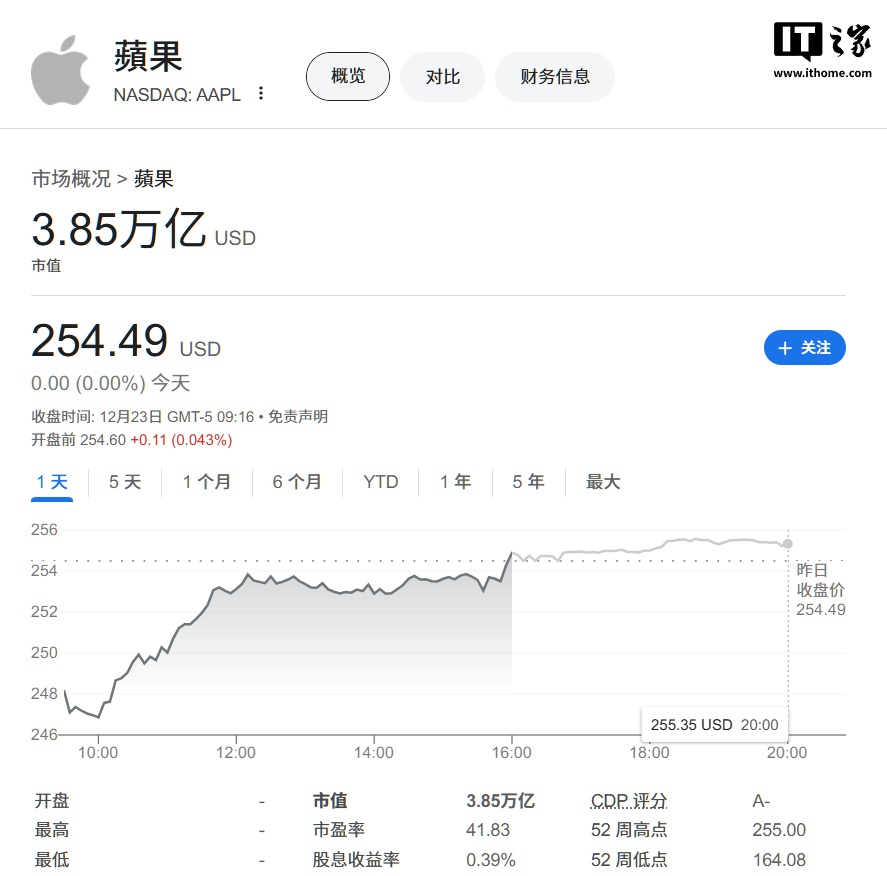This screenshot has height=876, width=887.
Task: Switch chart to 5 年 range
Action: click(528, 482)
